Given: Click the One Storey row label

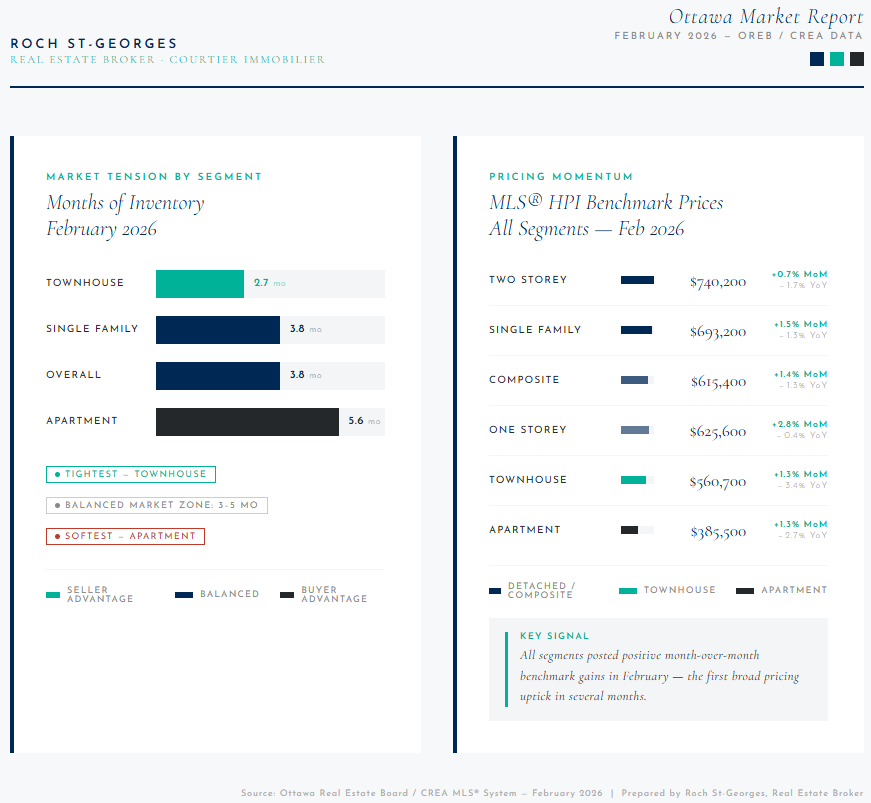Looking at the screenshot, I should pyautogui.click(x=528, y=430).
